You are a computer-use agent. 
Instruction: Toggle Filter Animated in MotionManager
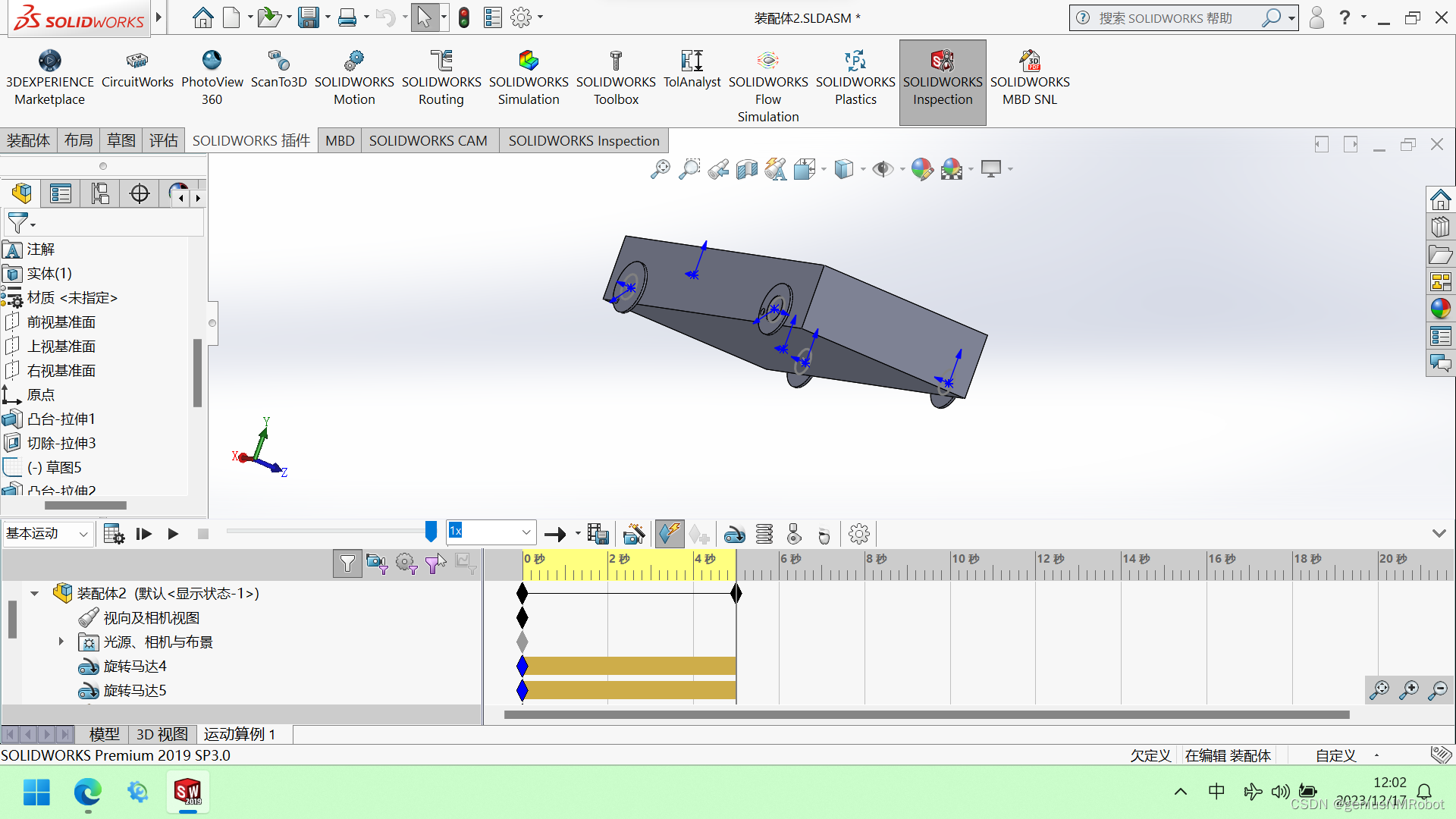[377, 563]
